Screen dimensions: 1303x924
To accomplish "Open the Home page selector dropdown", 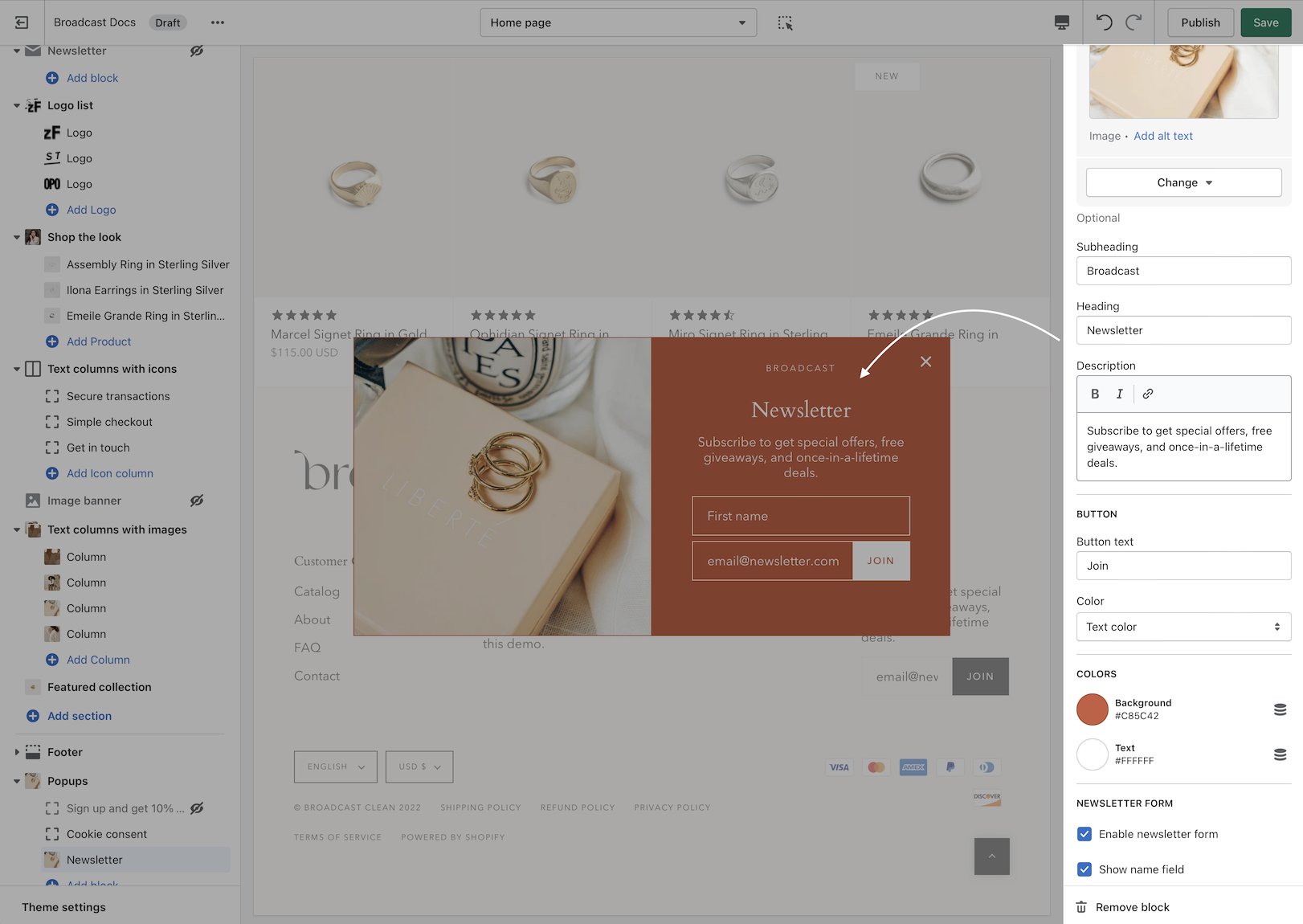I will point(618,22).
